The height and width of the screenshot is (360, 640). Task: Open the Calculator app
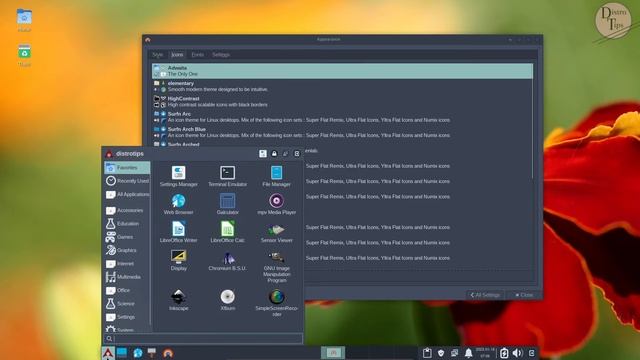pyautogui.click(x=227, y=204)
